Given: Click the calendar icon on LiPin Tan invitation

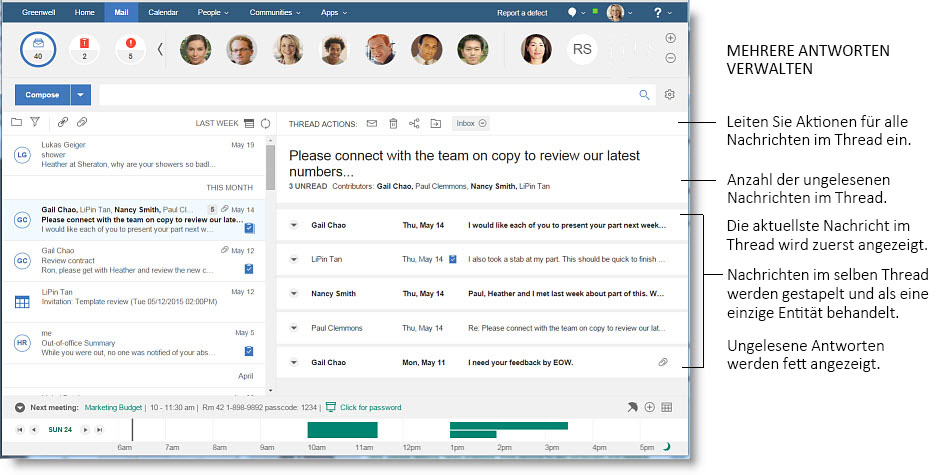Looking at the screenshot, I should pyautogui.click(x=22, y=302).
